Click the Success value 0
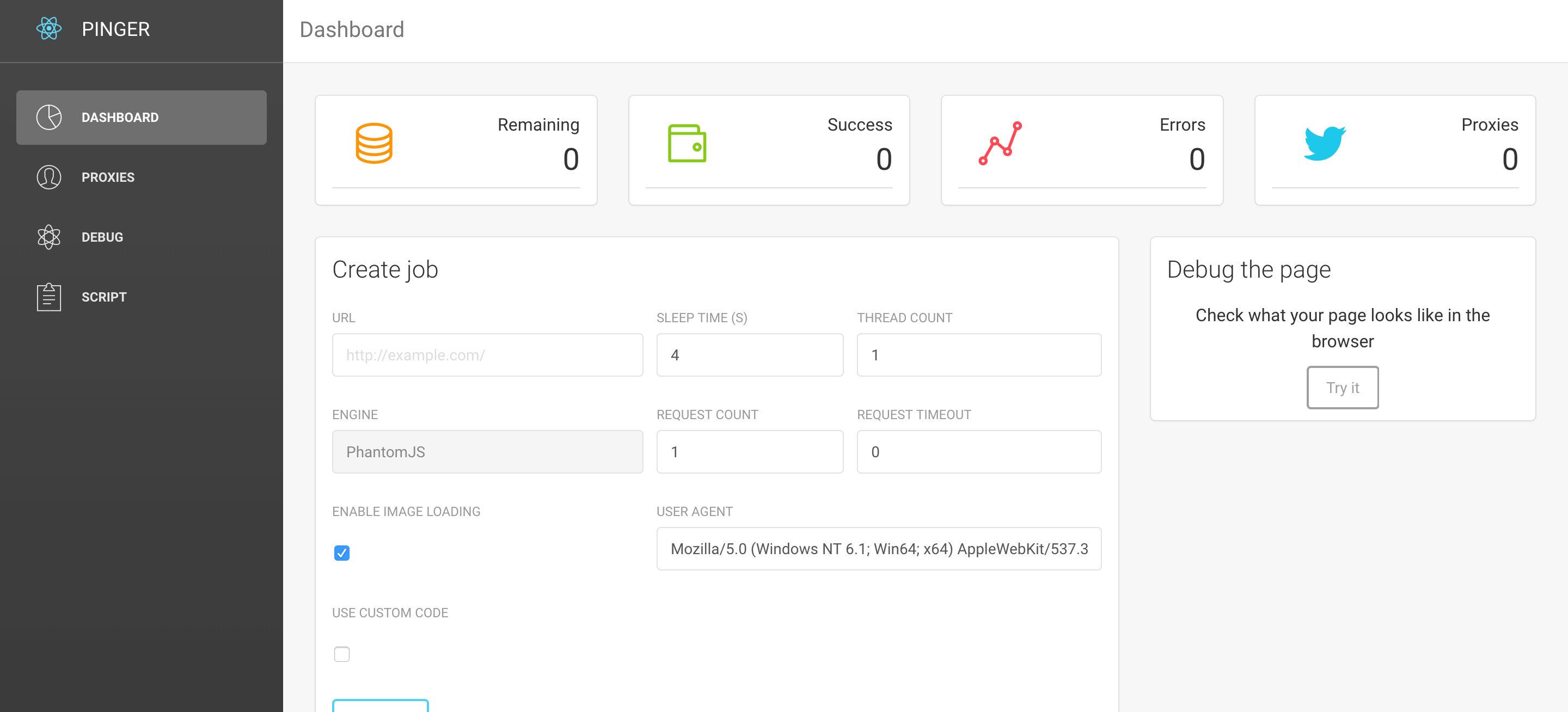The width and height of the screenshot is (1568, 712). pyautogui.click(x=884, y=159)
